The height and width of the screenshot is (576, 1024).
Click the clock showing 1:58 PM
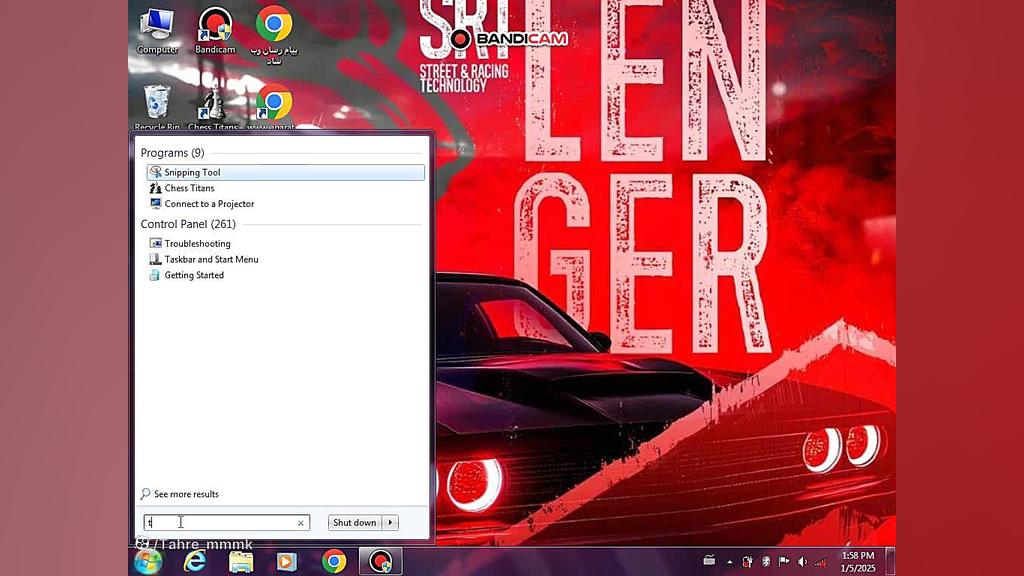point(858,562)
